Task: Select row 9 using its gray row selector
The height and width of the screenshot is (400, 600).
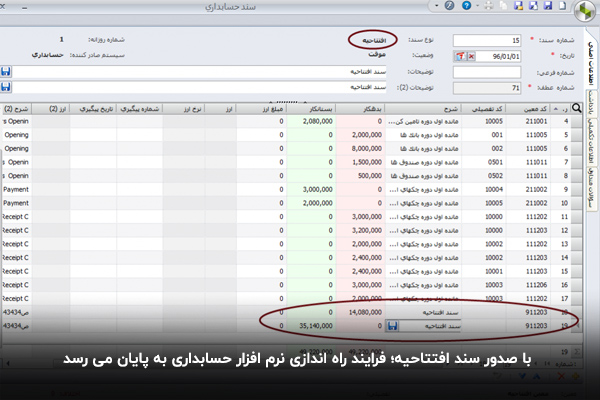Action: point(576,189)
